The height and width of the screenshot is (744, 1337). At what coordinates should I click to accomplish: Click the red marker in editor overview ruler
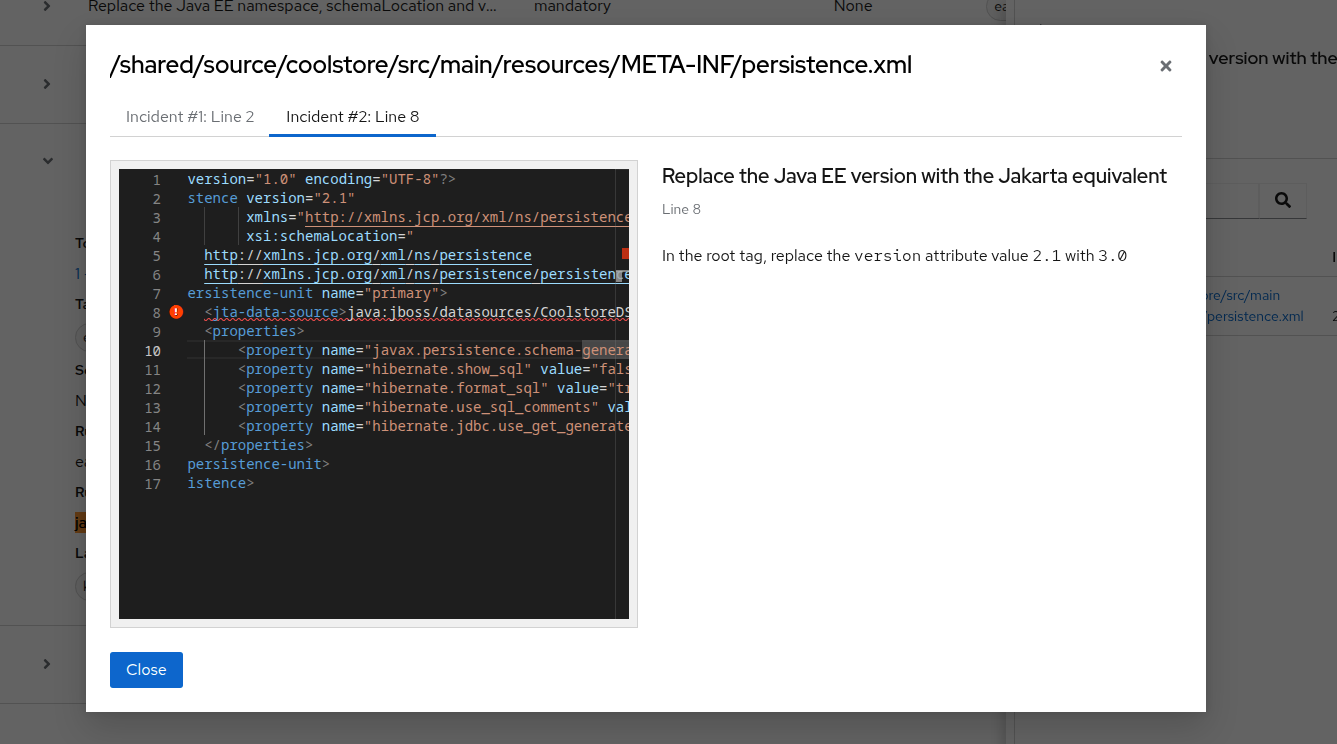click(625, 254)
